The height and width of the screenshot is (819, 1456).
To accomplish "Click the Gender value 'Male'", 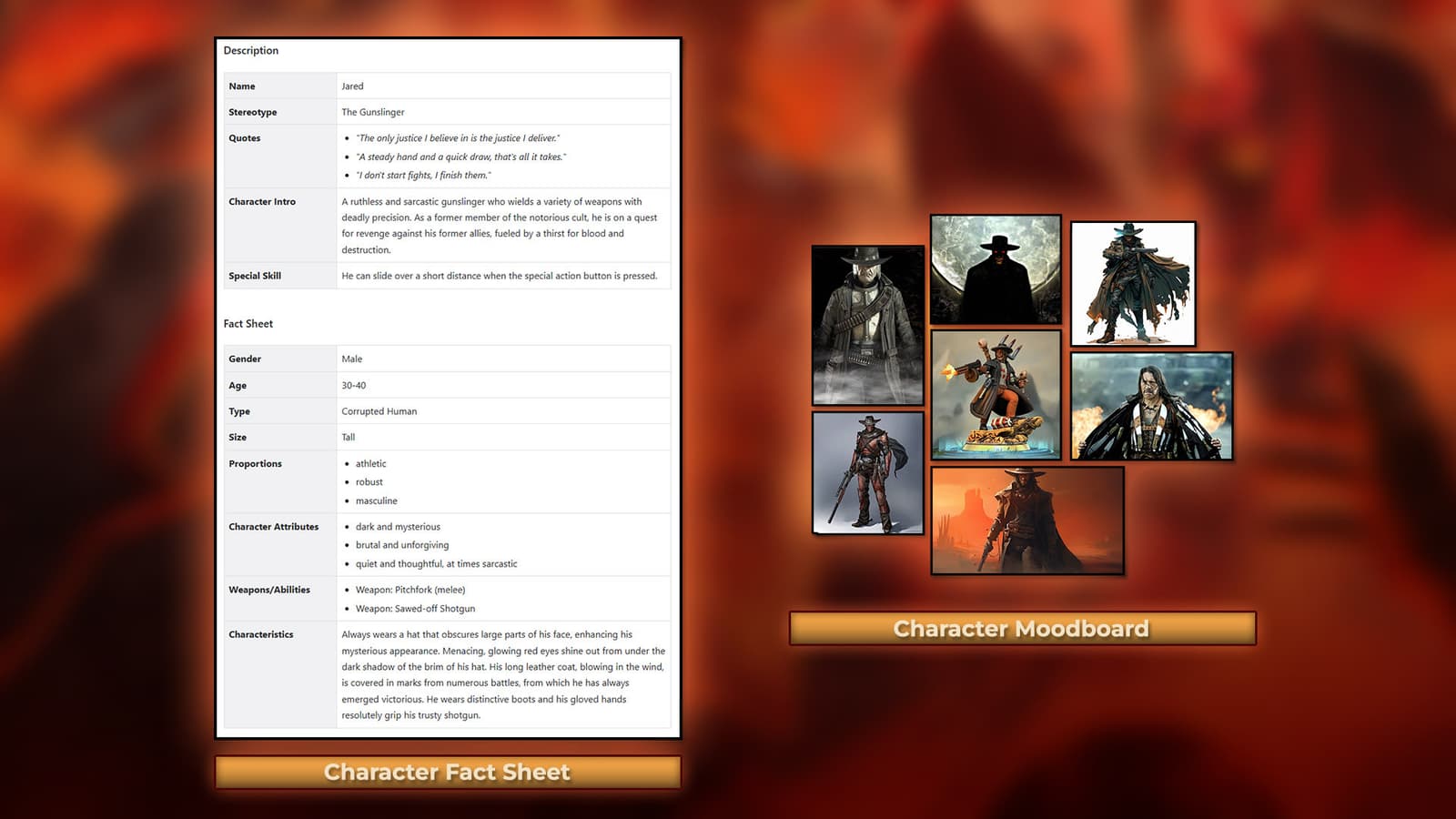I will 352,359.
